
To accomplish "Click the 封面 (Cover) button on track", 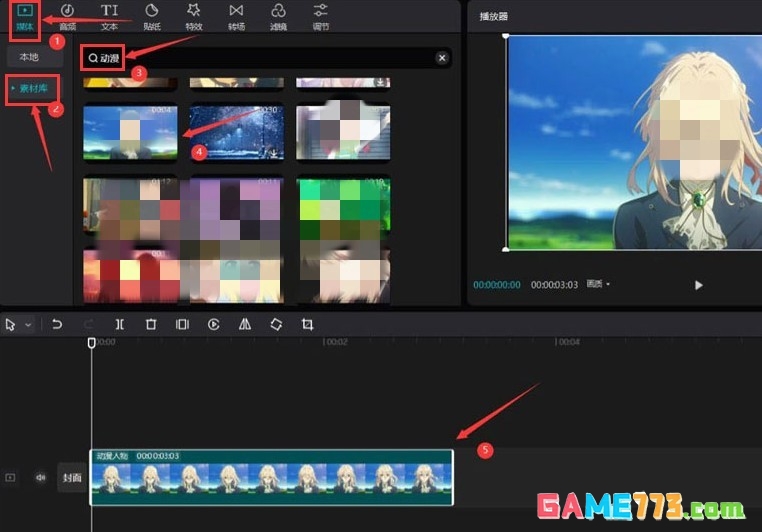I will [x=70, y=478].
